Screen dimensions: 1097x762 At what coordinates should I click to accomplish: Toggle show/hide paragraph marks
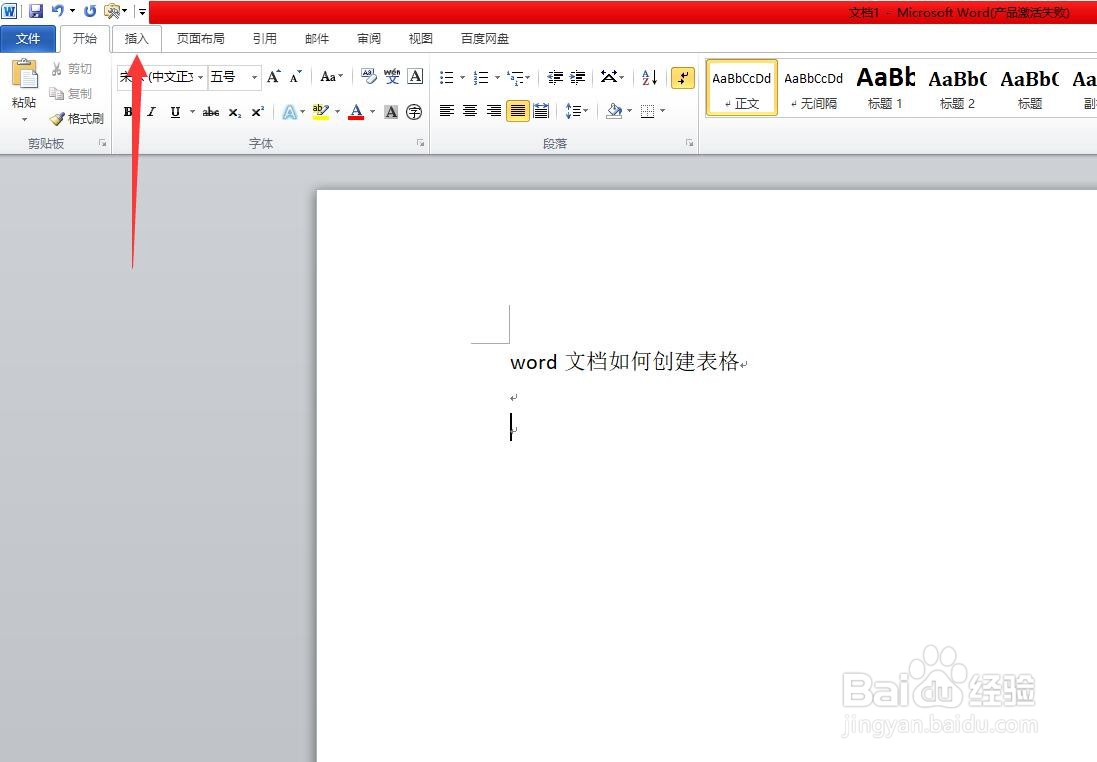683,78
